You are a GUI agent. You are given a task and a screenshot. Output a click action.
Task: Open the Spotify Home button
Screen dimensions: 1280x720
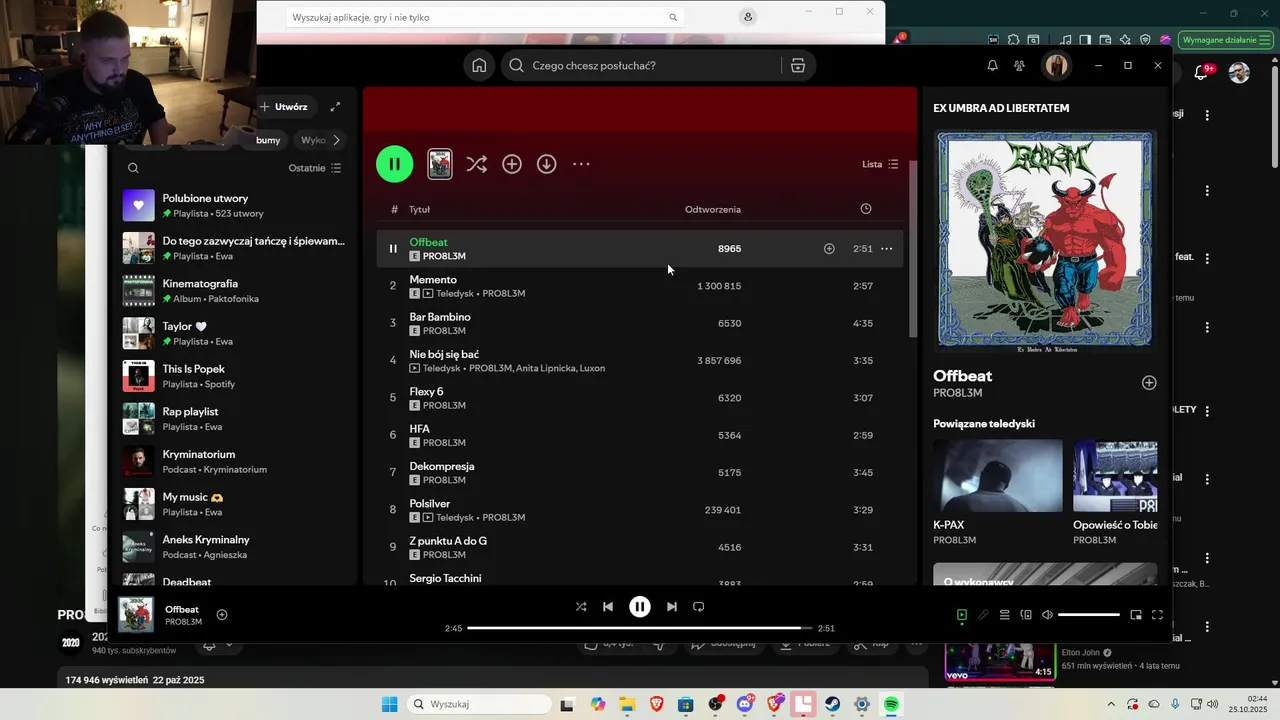(479, 65)
